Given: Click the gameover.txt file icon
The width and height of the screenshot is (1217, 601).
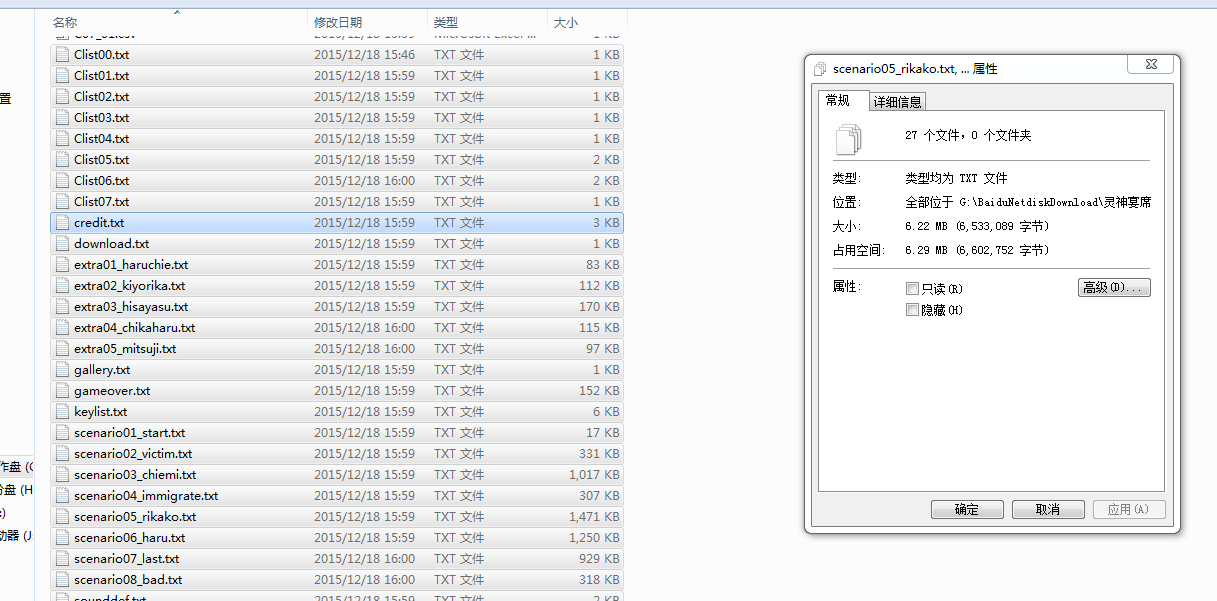Looking at the screenshot, I should [x=62, y=391].
